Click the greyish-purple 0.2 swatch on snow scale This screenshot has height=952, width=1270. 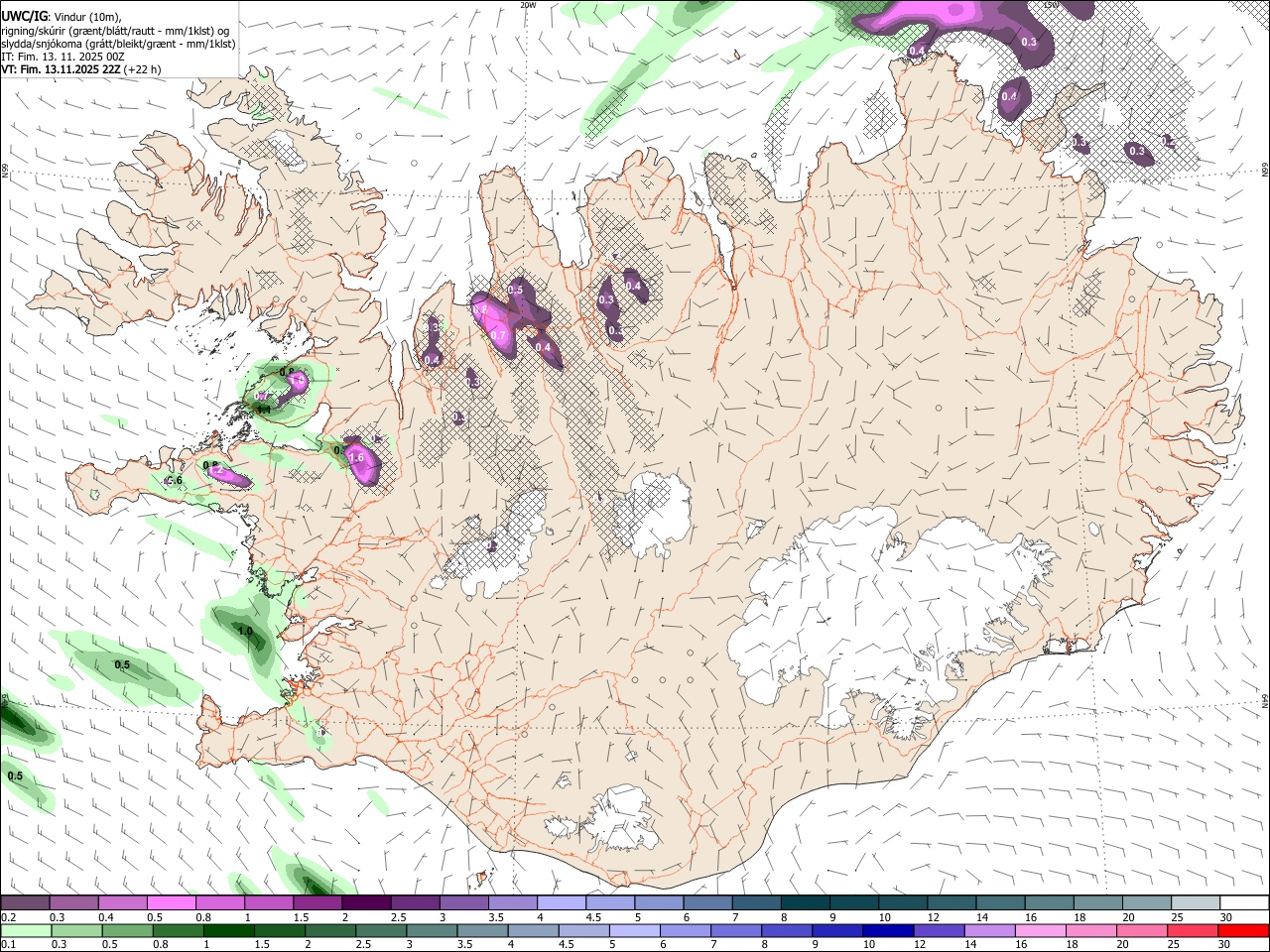click(25, 903)
